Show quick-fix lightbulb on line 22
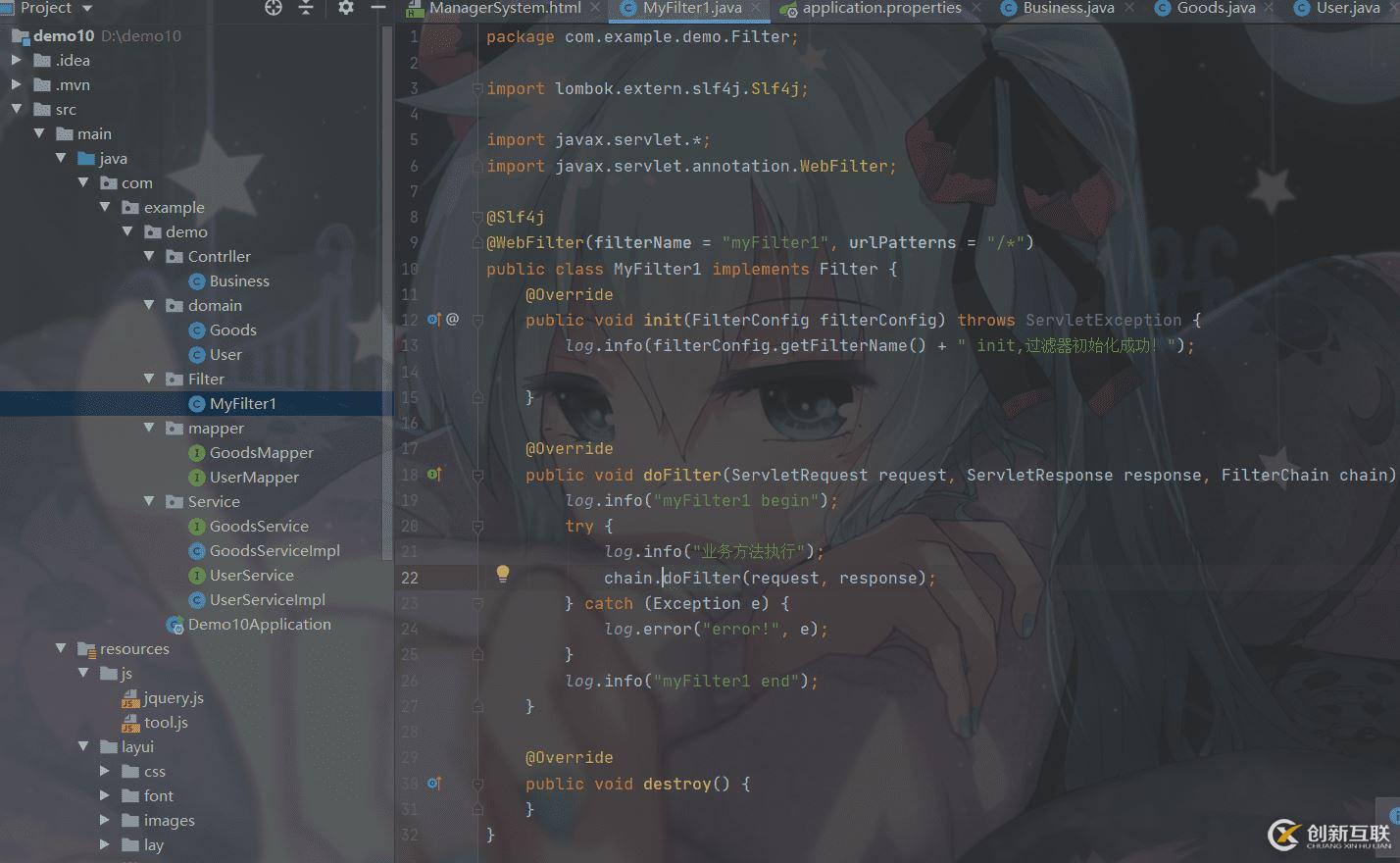This screenshot has height=863, width=1400. pyautogui.click(x=503, y=574)
